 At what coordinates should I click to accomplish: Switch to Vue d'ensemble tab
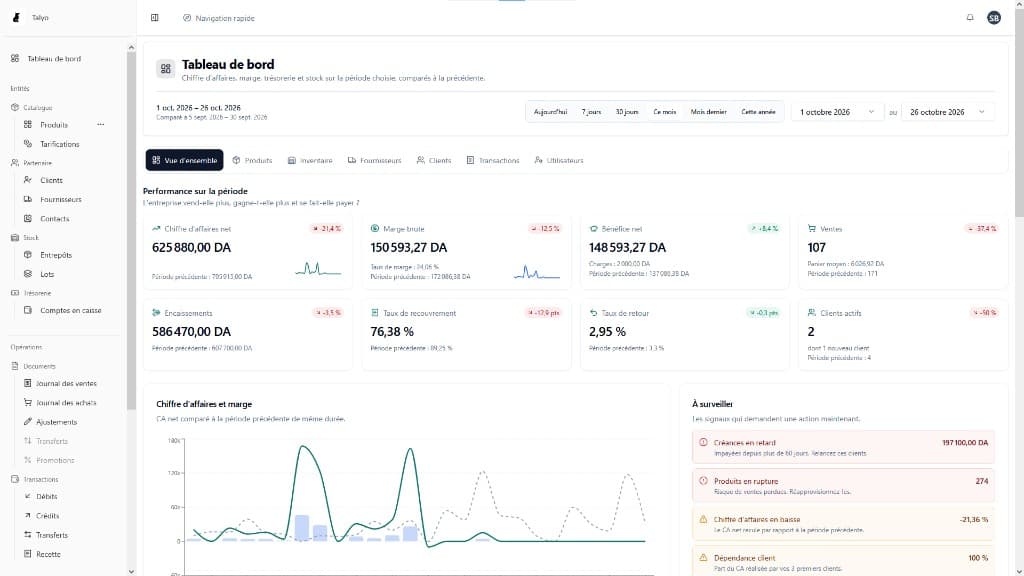click(x=184, y=160)
